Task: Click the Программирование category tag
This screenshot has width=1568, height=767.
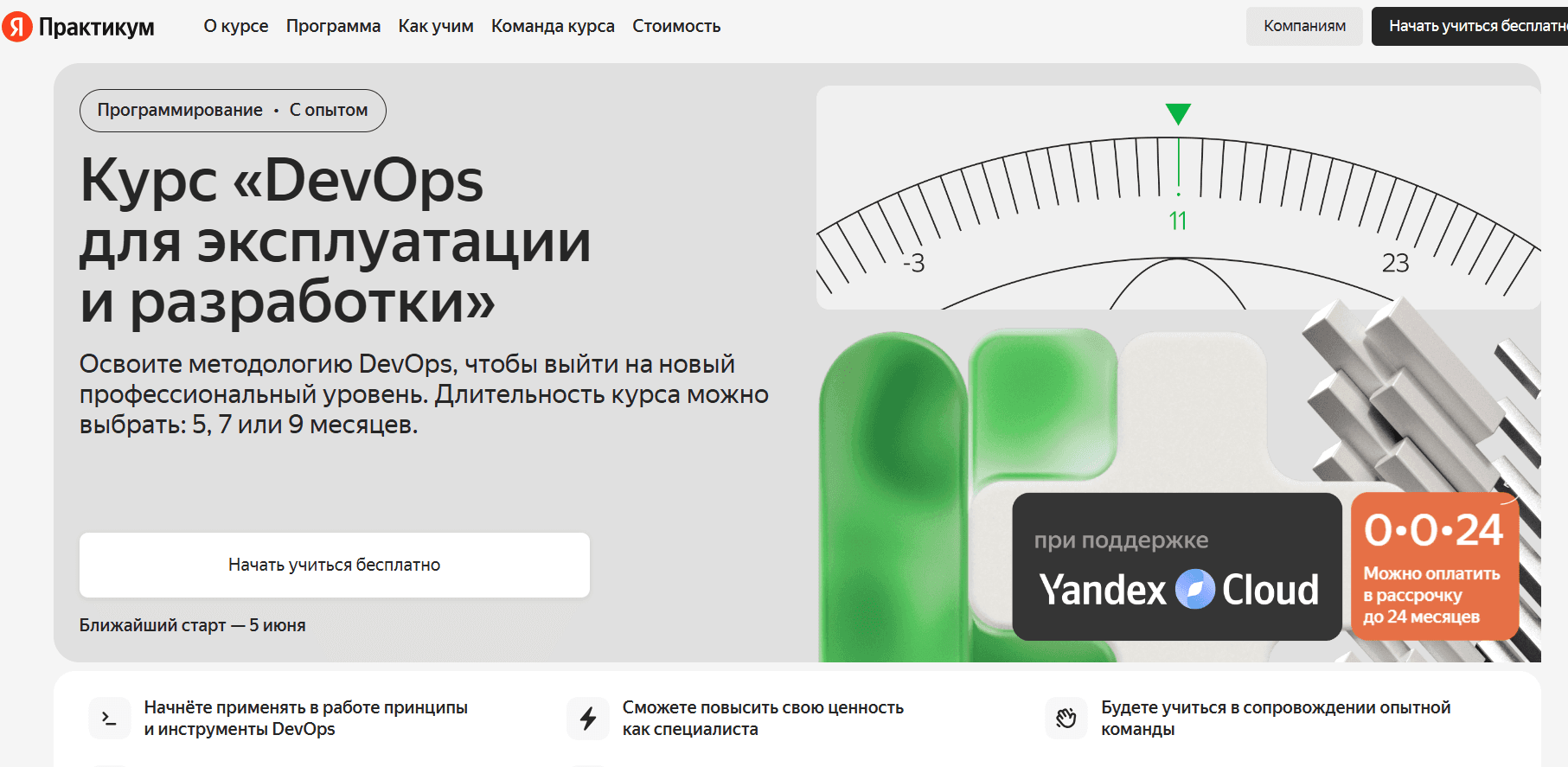Action: (180, 110)
